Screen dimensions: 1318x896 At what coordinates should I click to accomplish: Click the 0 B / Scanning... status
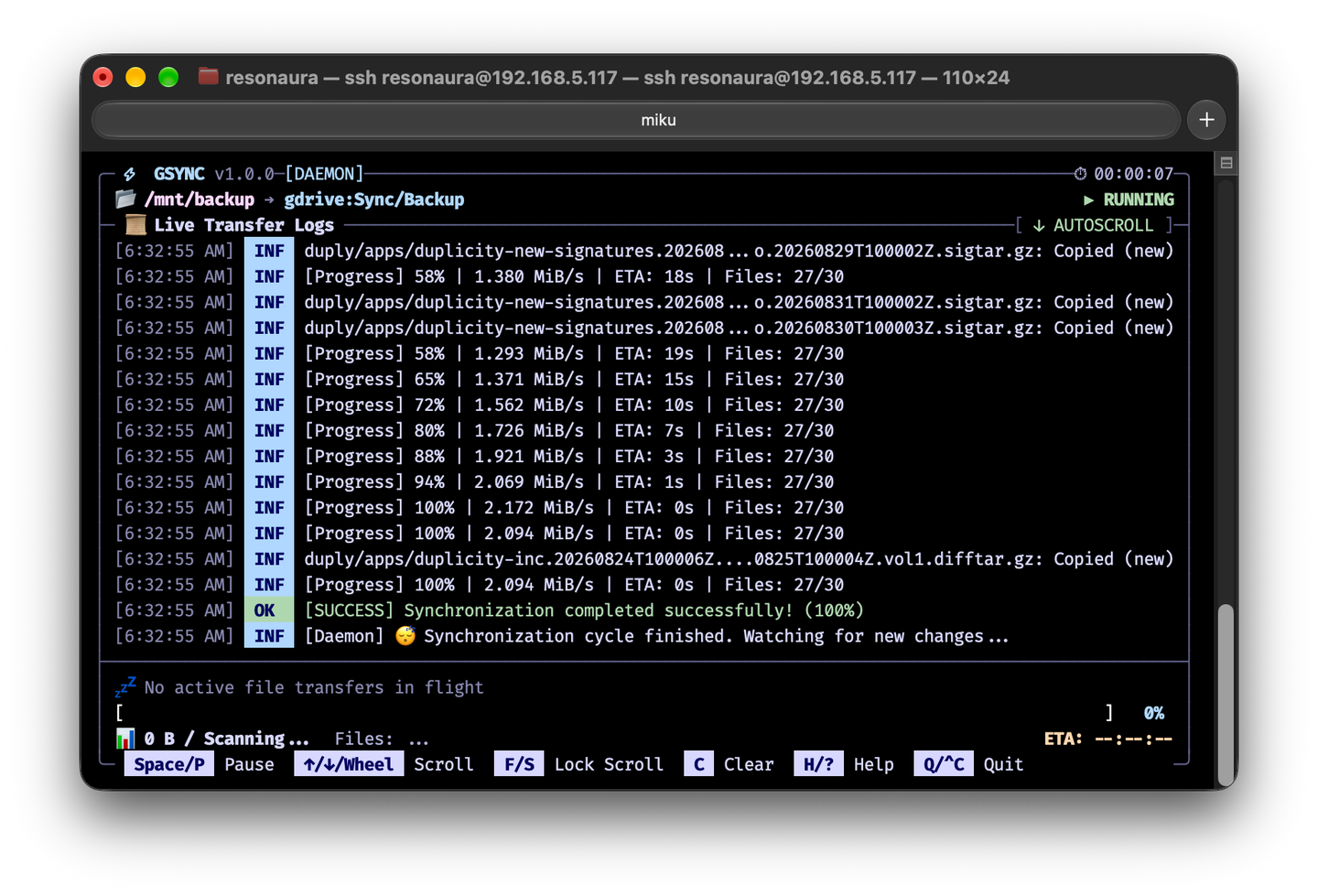point(226,738)
